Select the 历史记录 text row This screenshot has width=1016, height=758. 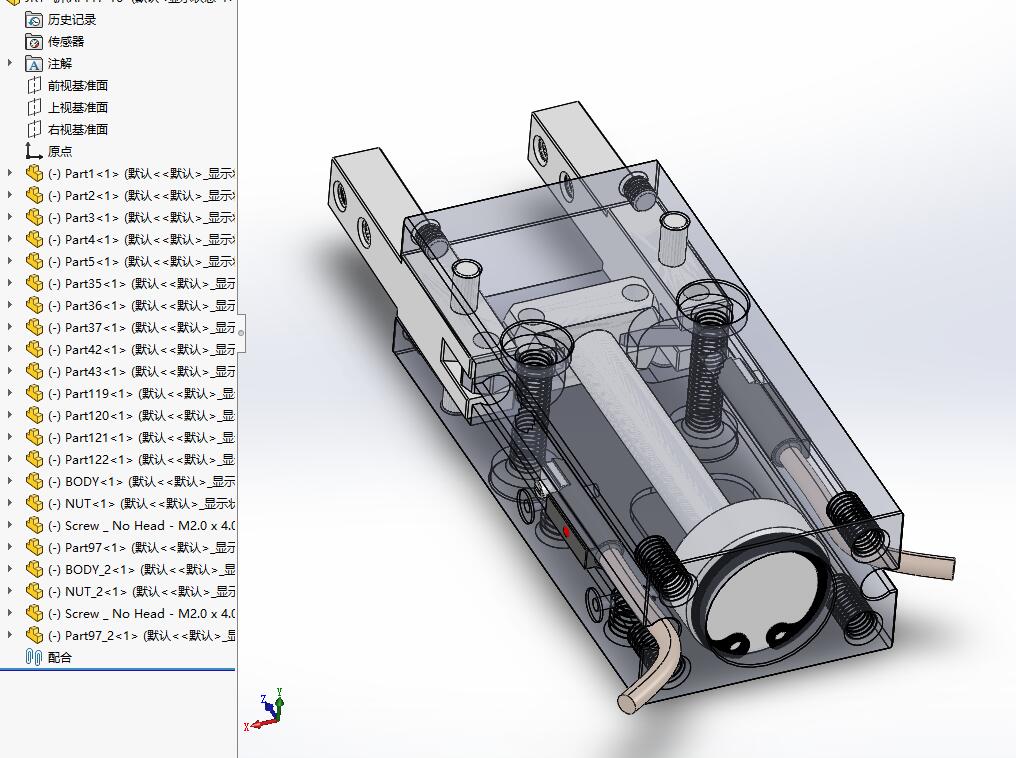coord(72,20)
